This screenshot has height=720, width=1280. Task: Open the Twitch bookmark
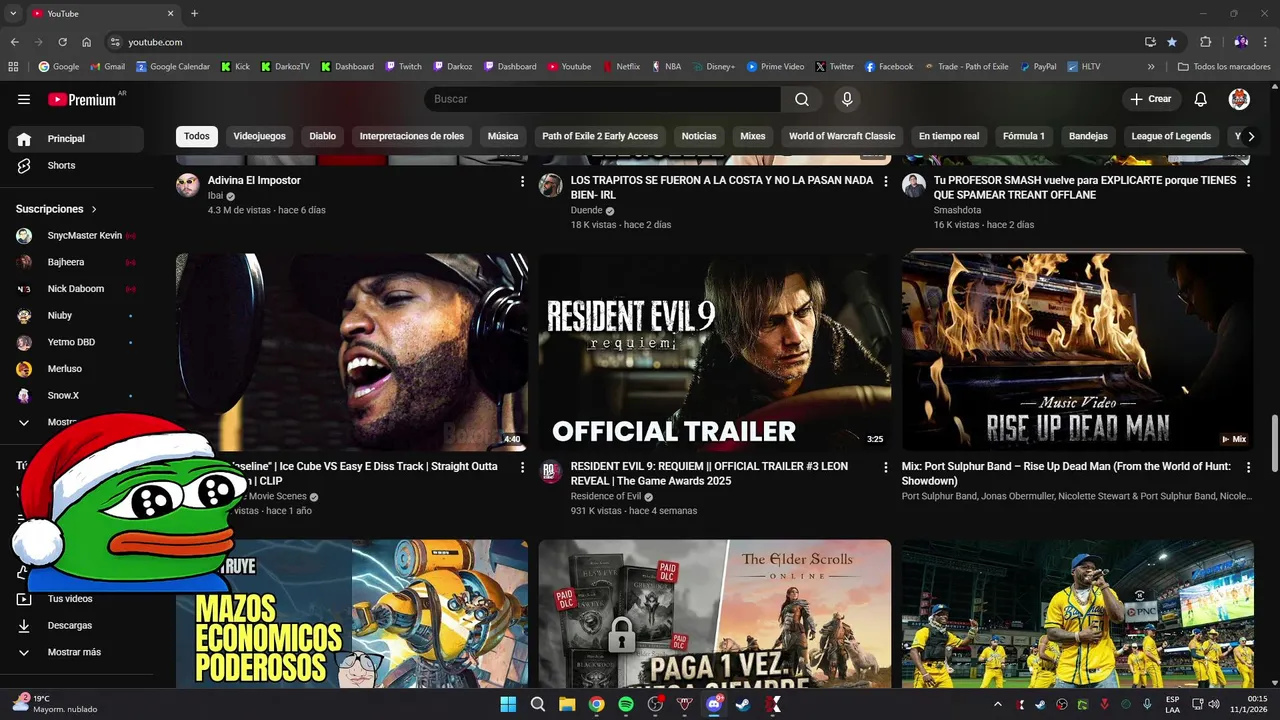coord(403,67)
